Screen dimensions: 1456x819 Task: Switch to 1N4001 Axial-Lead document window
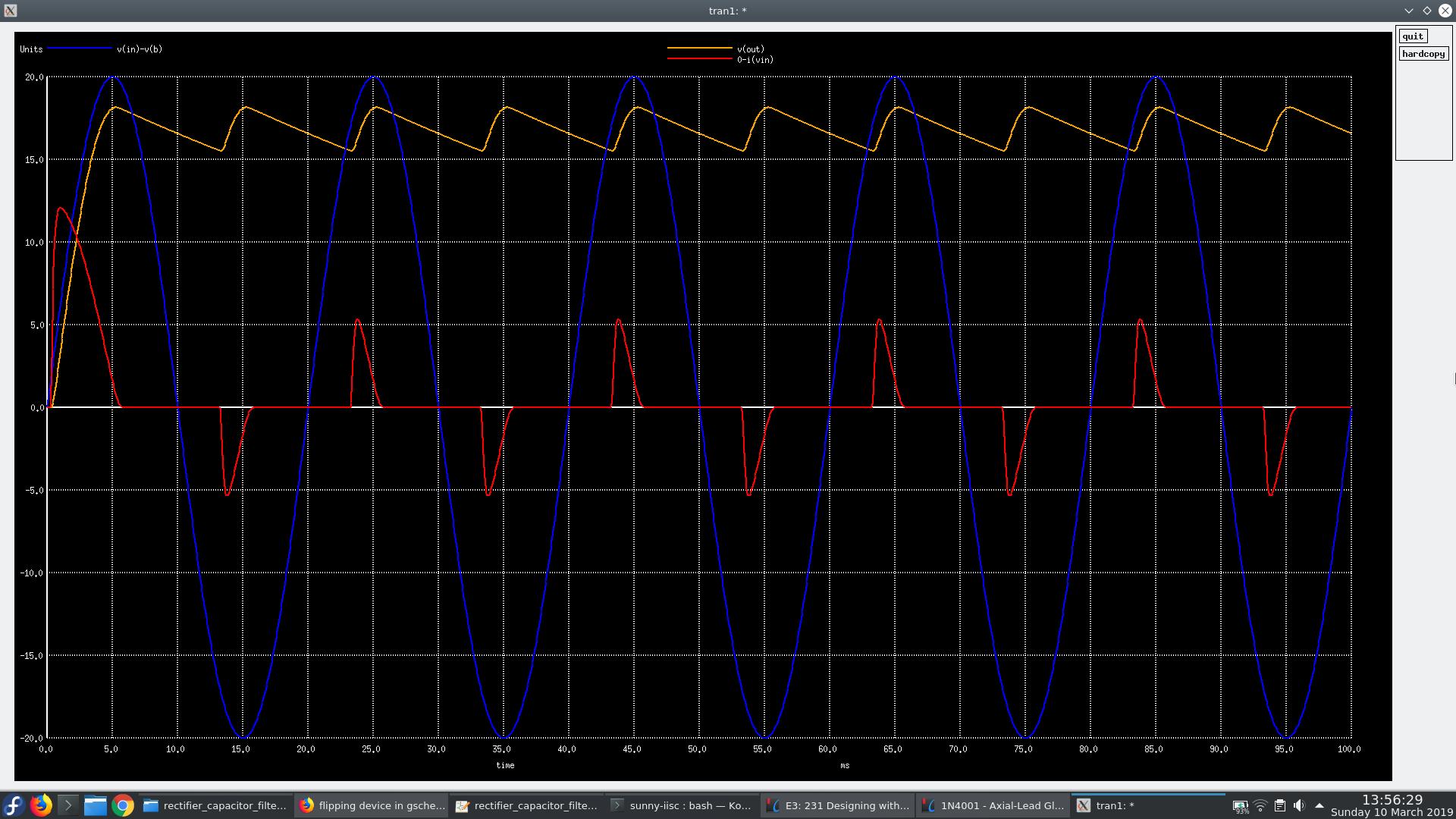point(993,805)
